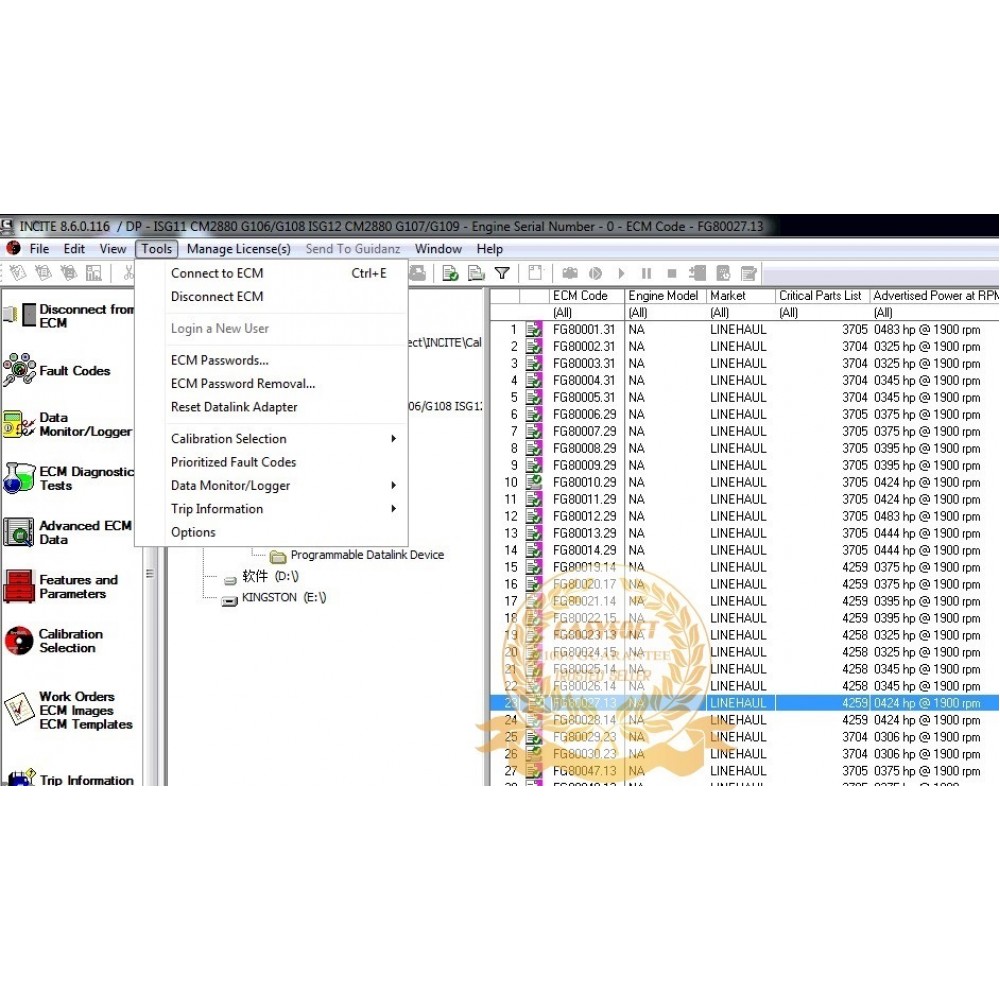Image resolution: width=1000 pixels, height=1000 pixels.
Task: Open the Advertised Power (All) filter dropdown
Action: pyautogui.click(x=935, y=312)
